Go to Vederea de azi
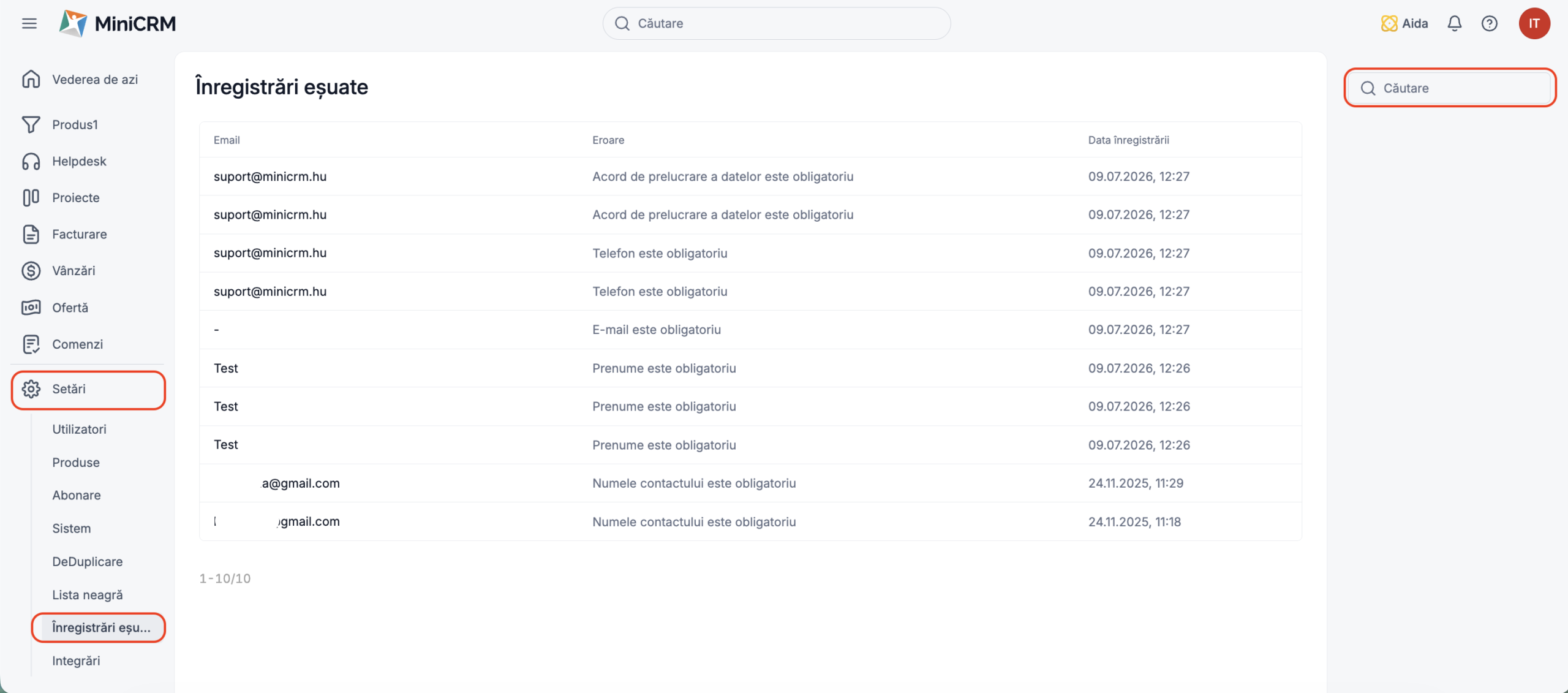 (95, 79)
